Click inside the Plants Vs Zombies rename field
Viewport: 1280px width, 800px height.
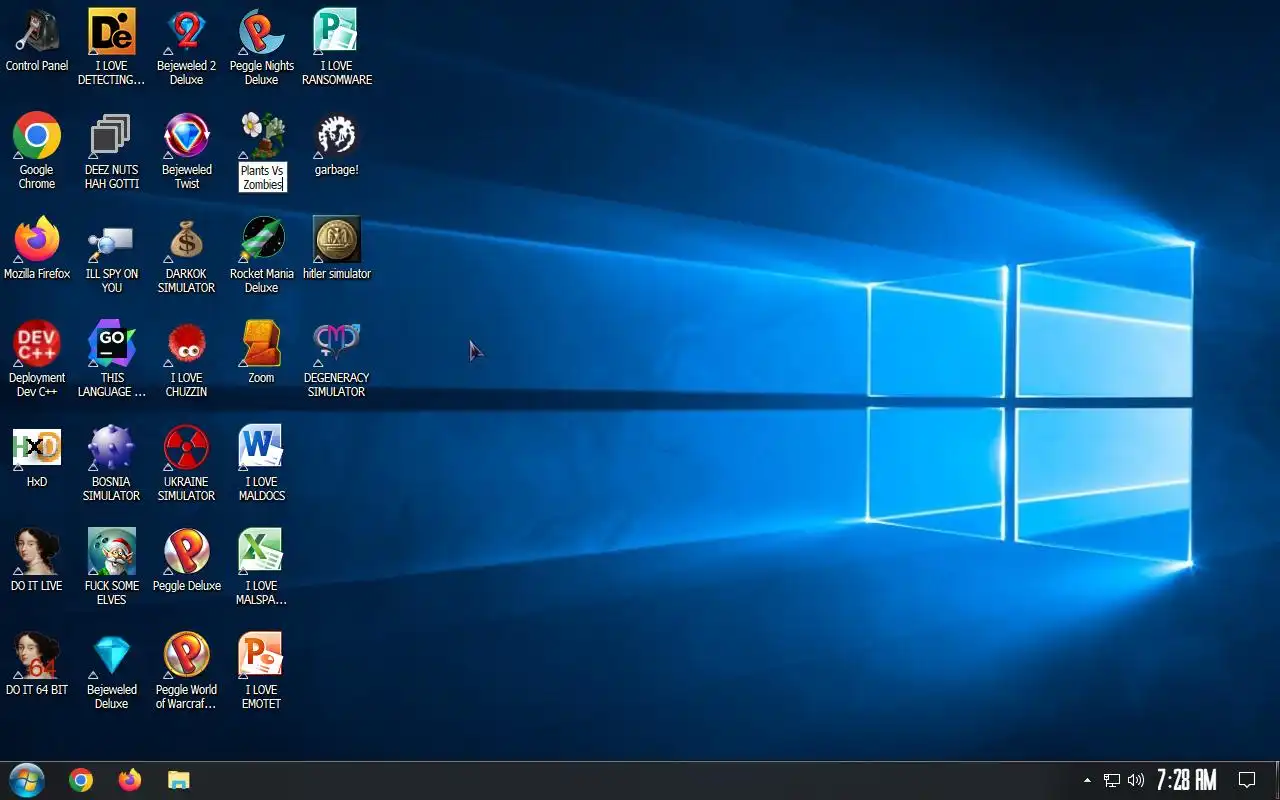(263, 177)
